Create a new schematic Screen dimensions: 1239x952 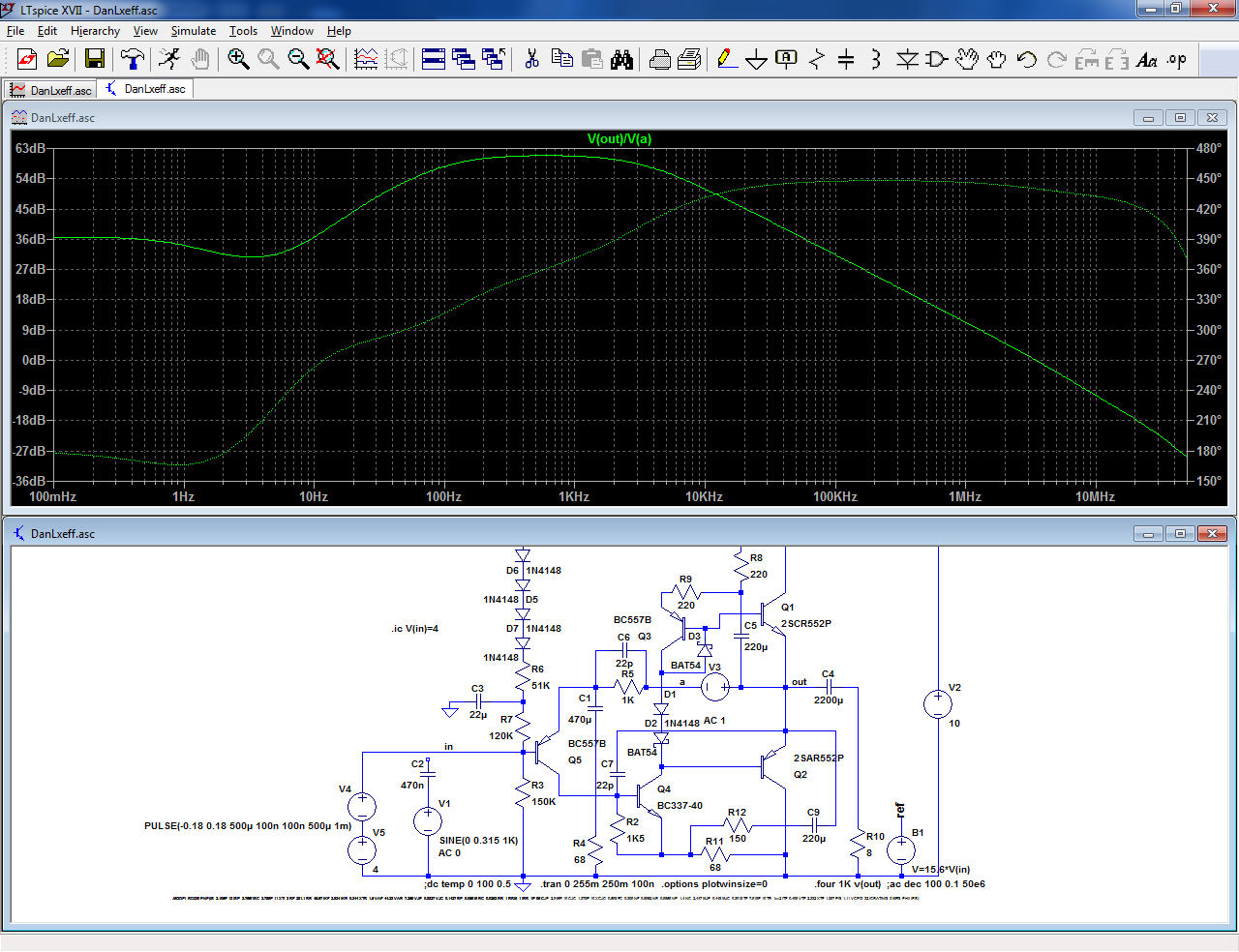[x=27, y=60]
